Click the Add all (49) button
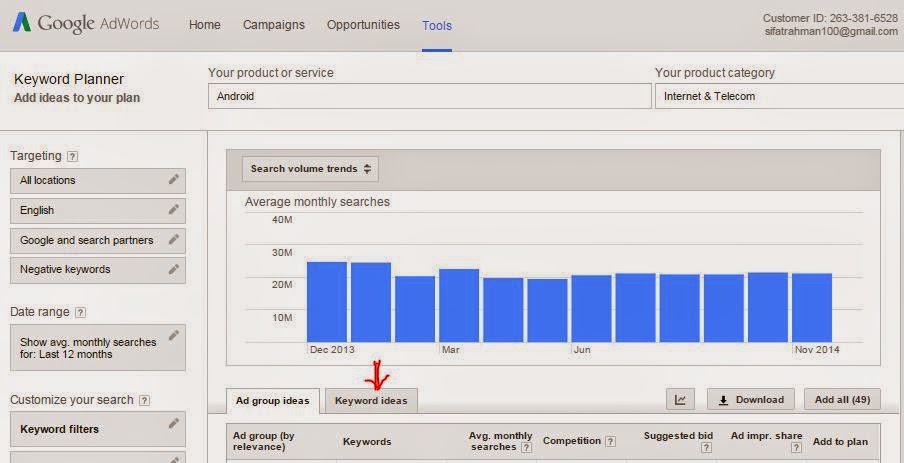The width and height of the screenshot is (904, 463). [x=842, y=399]
